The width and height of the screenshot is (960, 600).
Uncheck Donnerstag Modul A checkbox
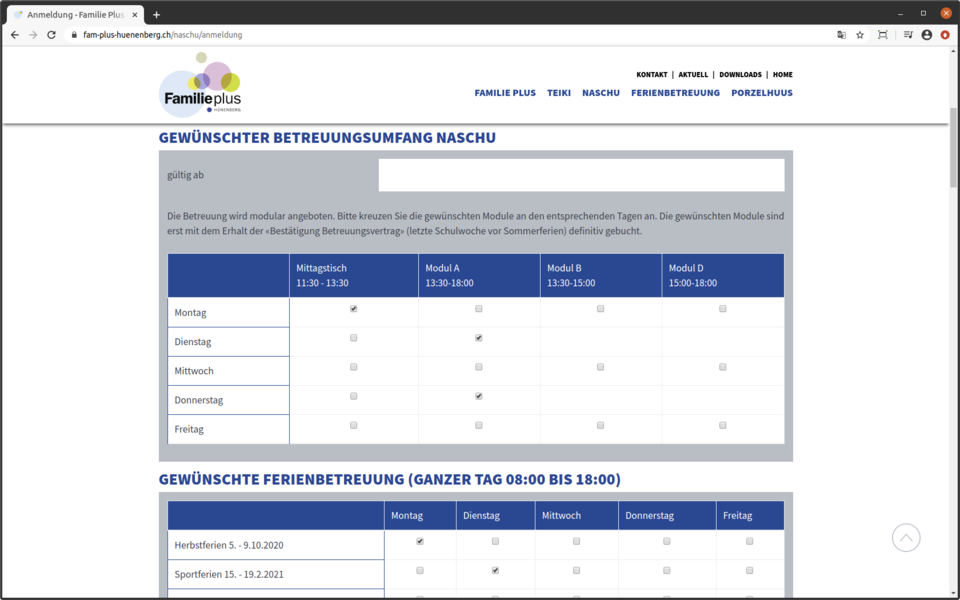click(x=479, y=396)
